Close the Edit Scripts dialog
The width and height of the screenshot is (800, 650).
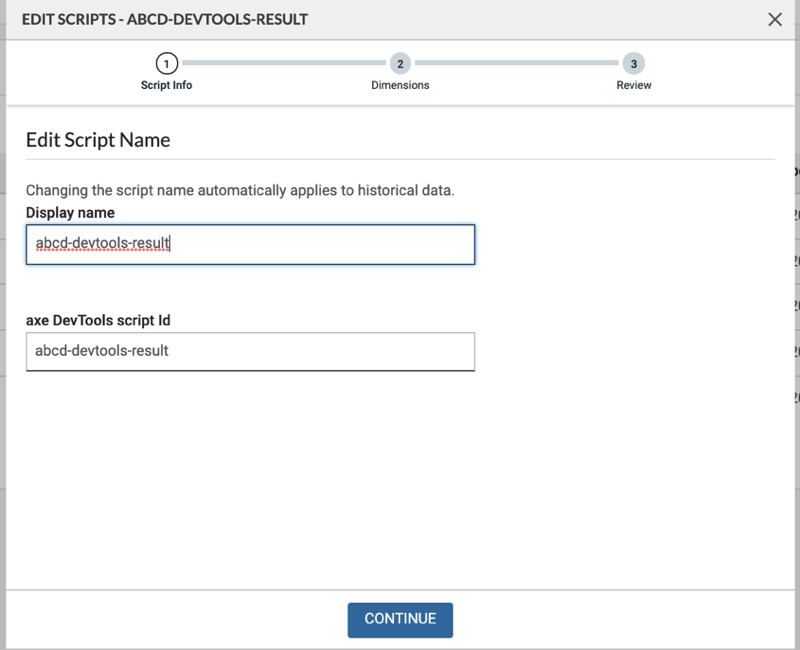775,19
